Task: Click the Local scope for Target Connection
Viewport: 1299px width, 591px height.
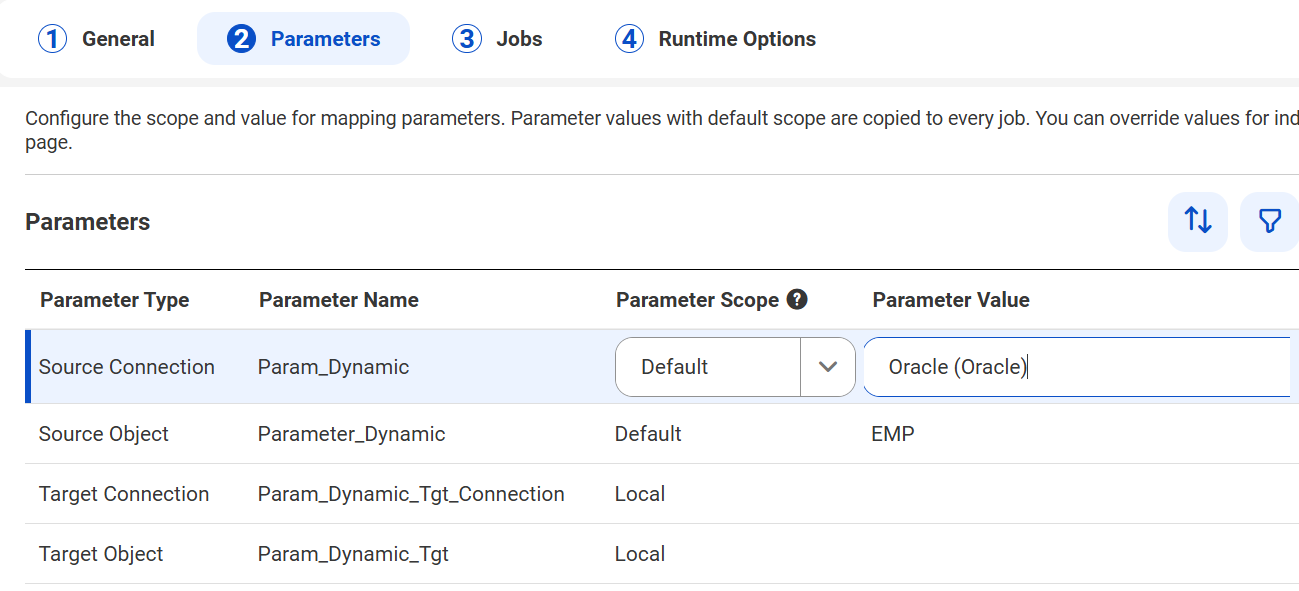Action: coord(640,494)
